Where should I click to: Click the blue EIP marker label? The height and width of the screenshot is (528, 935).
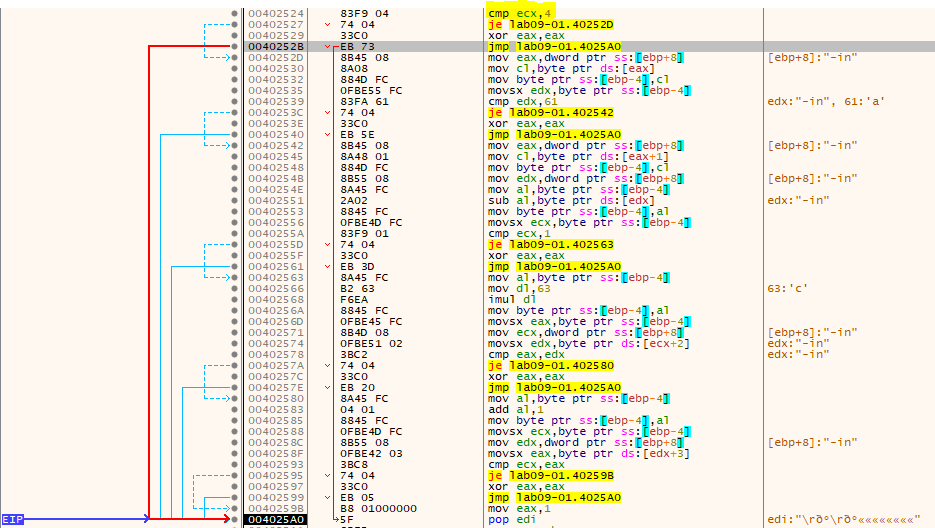pos(13,520)
